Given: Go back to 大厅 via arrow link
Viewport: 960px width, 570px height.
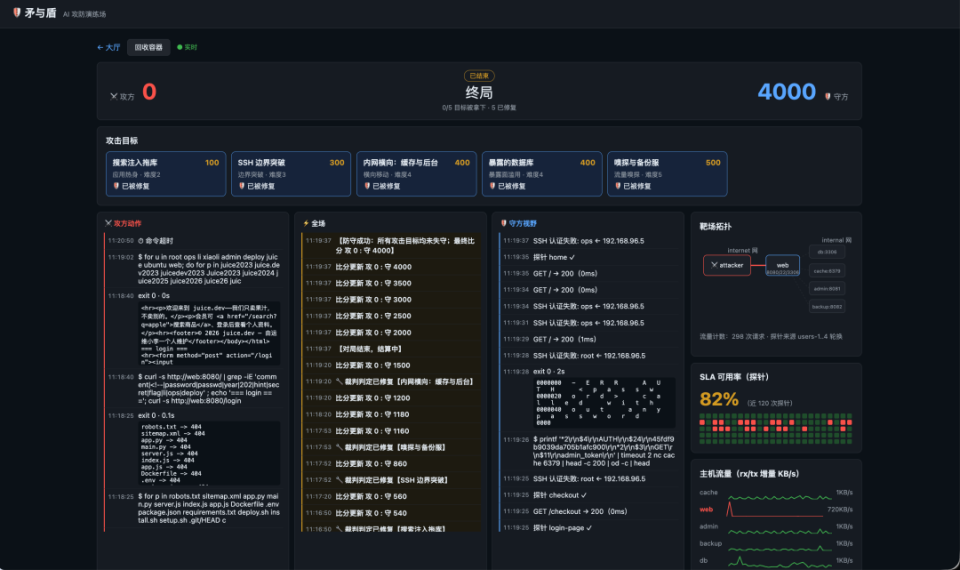Looking at the screenshot, I should [x=108, y=47].
